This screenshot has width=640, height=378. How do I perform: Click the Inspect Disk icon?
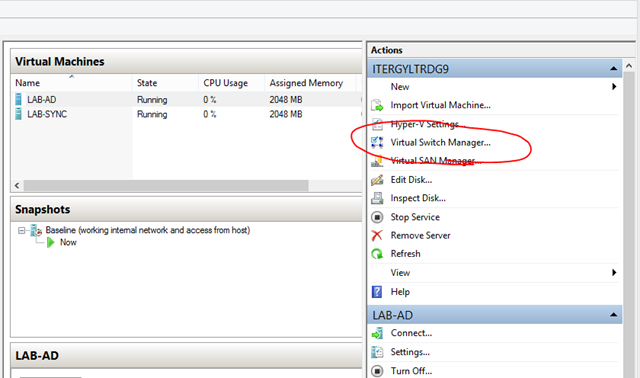(377, 198)
